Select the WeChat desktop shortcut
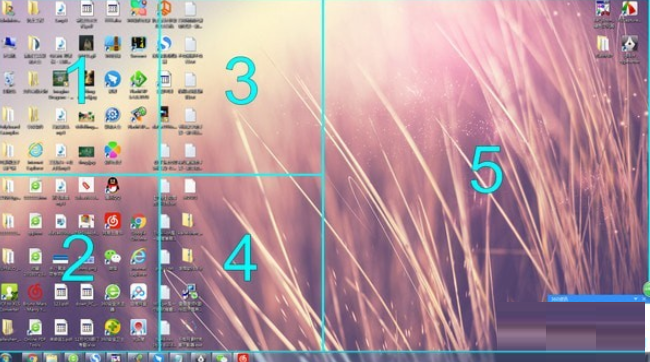650x362 pixels. point(112,257)
